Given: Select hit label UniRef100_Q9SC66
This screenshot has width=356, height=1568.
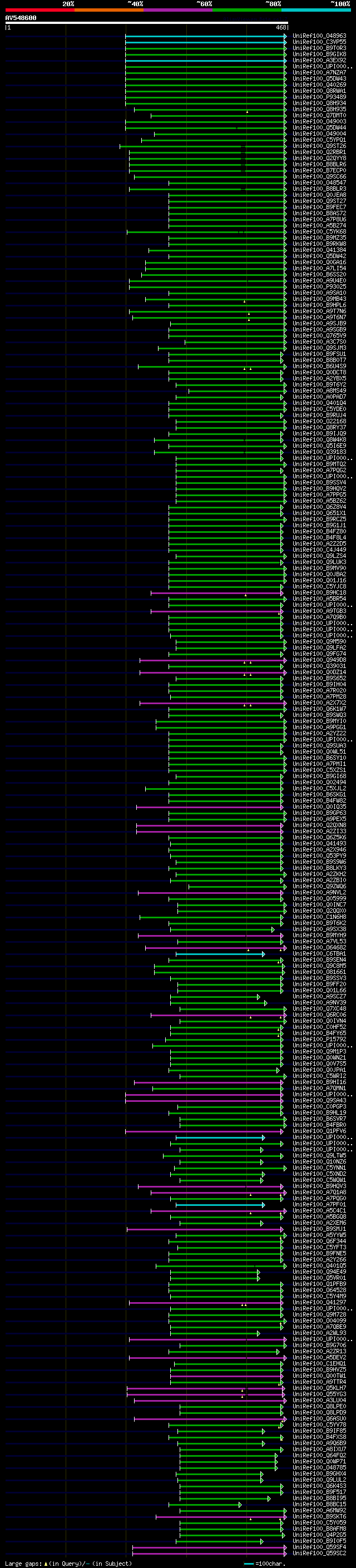Looking at the screenshot, I should [x=319, y=176].
